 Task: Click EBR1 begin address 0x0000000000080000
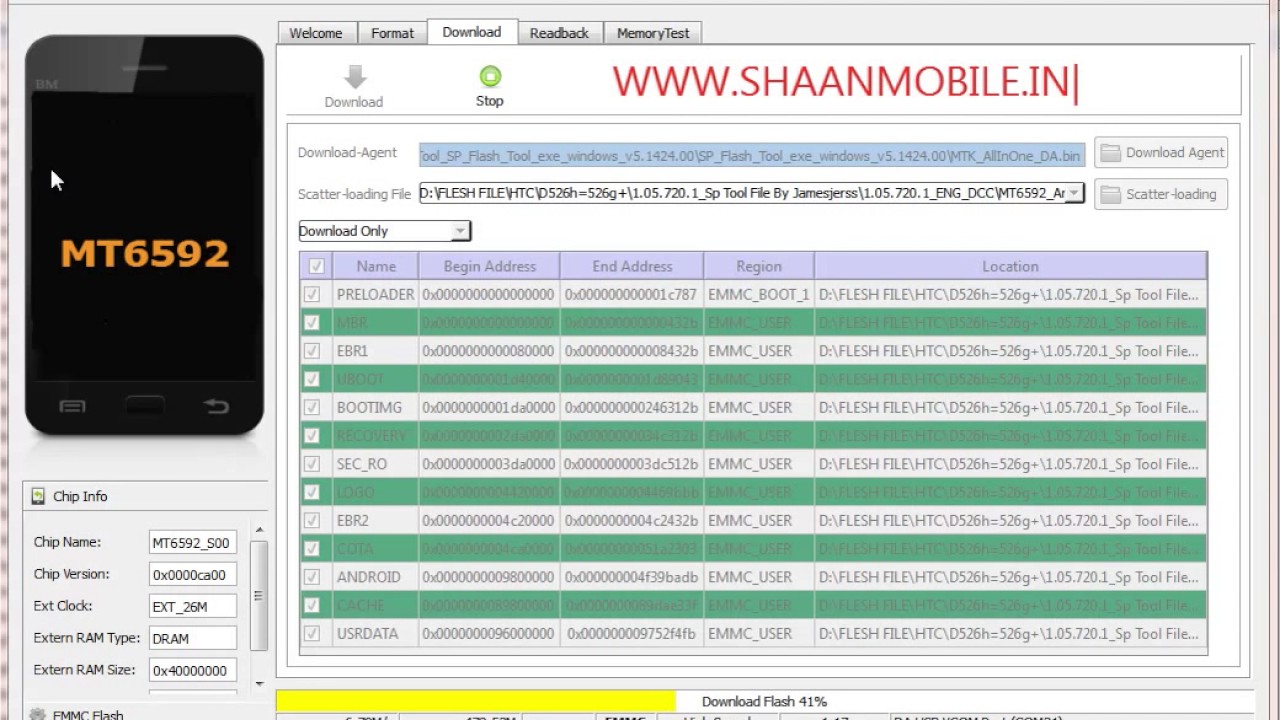point(488,351)
